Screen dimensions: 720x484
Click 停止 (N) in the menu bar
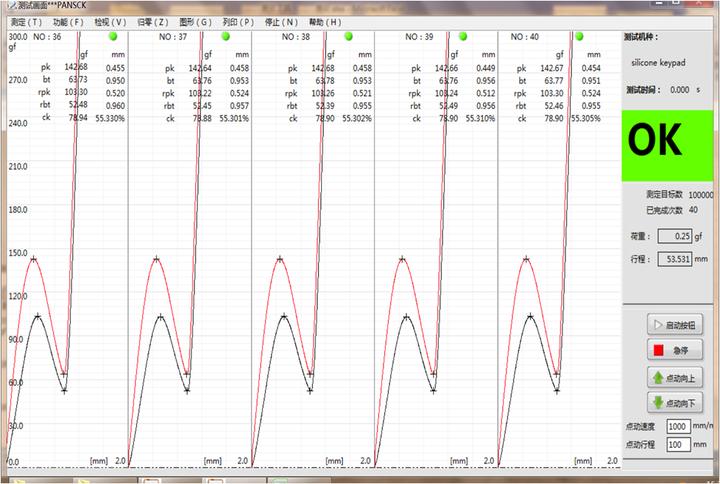[x=281, y=21]
